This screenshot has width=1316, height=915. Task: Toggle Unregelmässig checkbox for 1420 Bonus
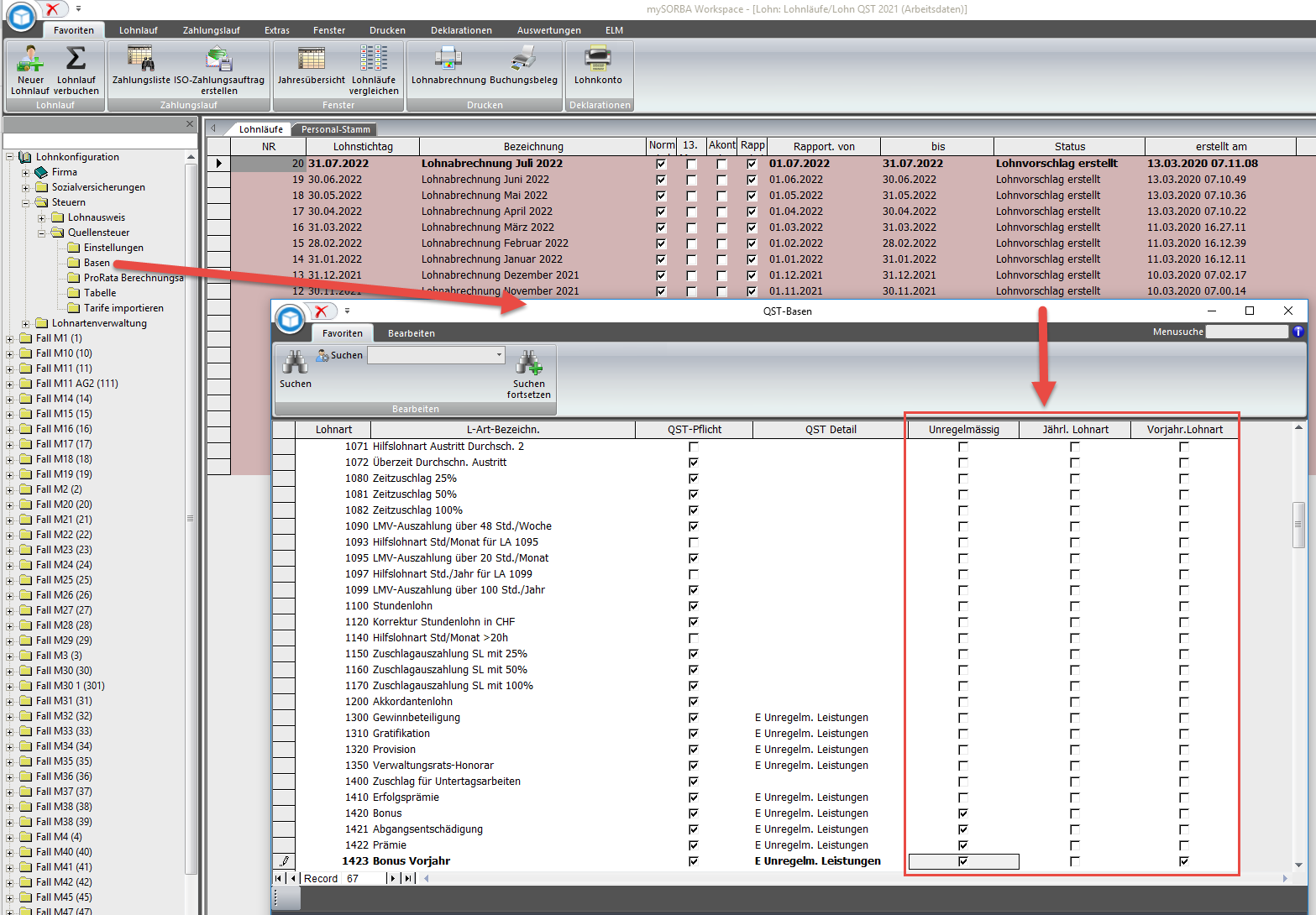[963, 813]
